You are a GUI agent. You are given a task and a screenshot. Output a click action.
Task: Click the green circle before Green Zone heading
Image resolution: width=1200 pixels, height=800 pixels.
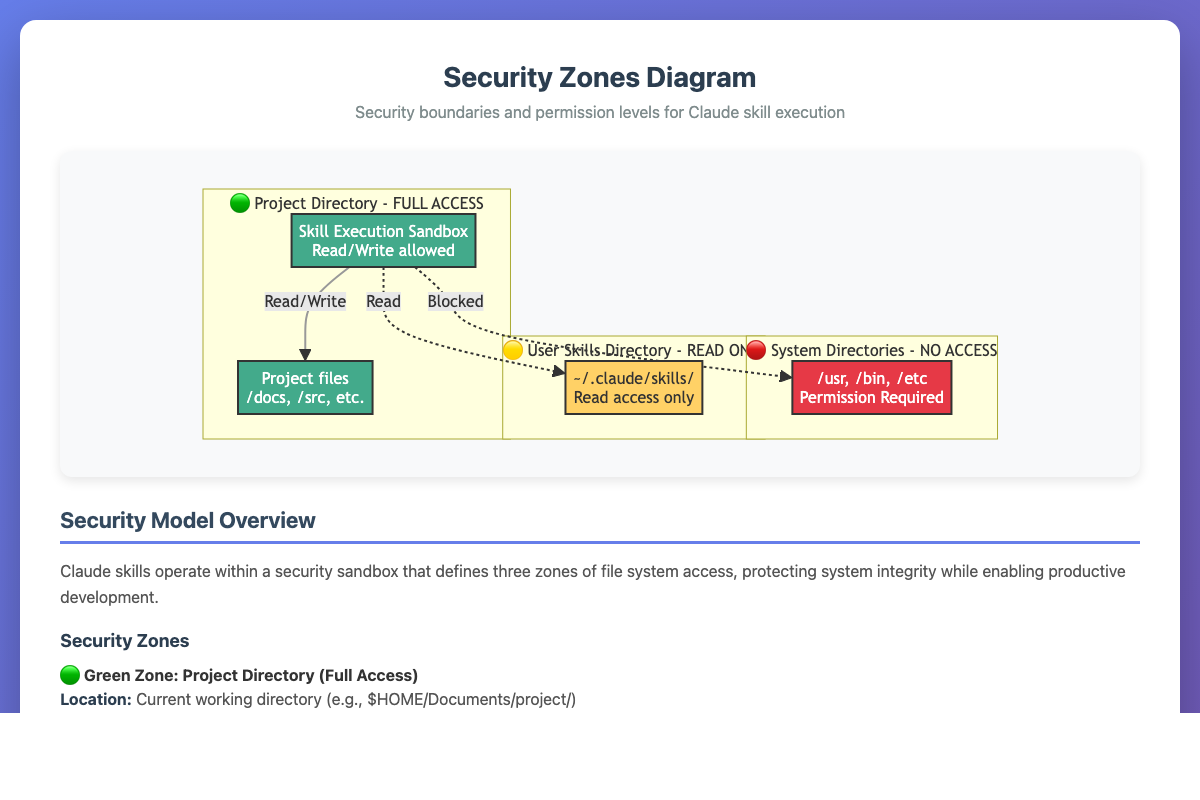pos(70,675)
